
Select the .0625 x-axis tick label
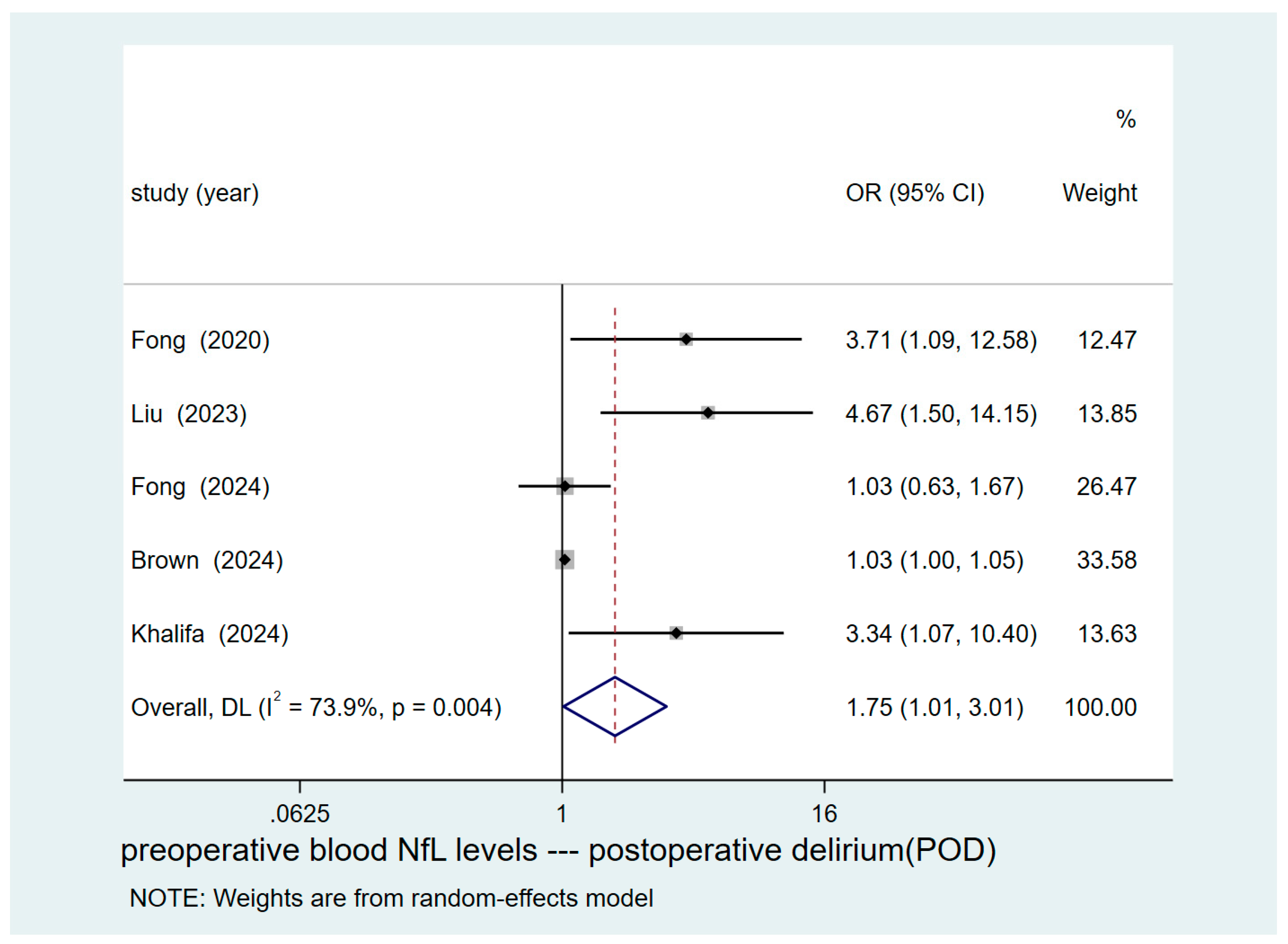[300, 814]
